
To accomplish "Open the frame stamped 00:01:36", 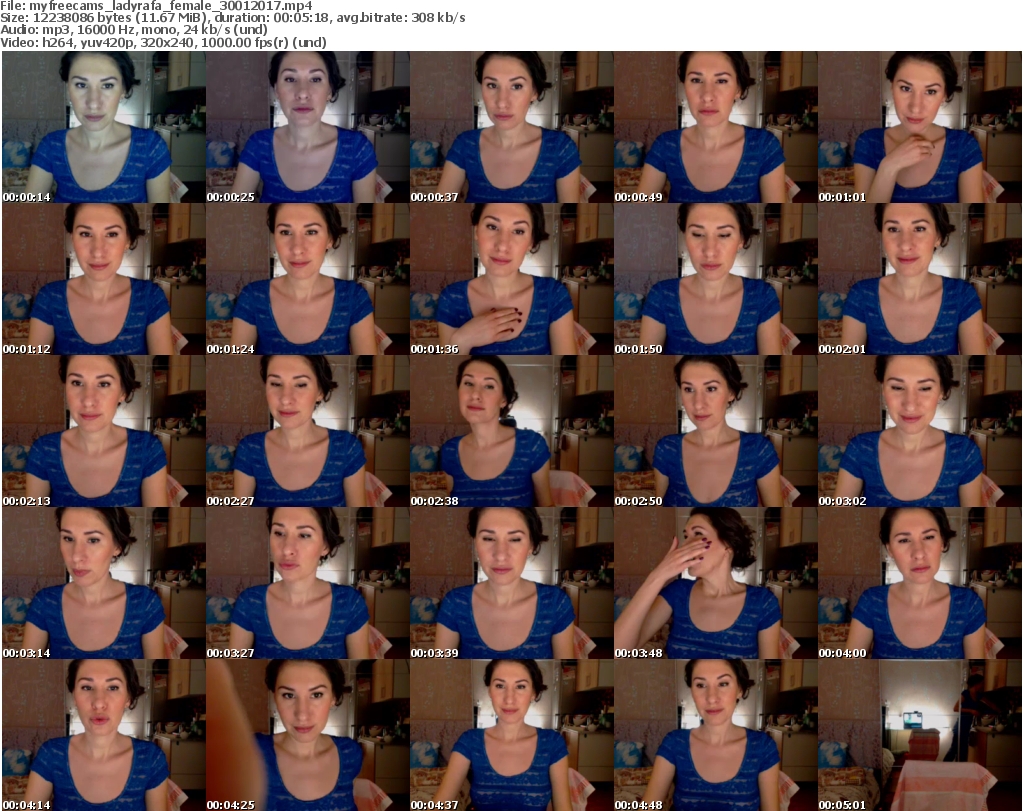I will 511,279.
